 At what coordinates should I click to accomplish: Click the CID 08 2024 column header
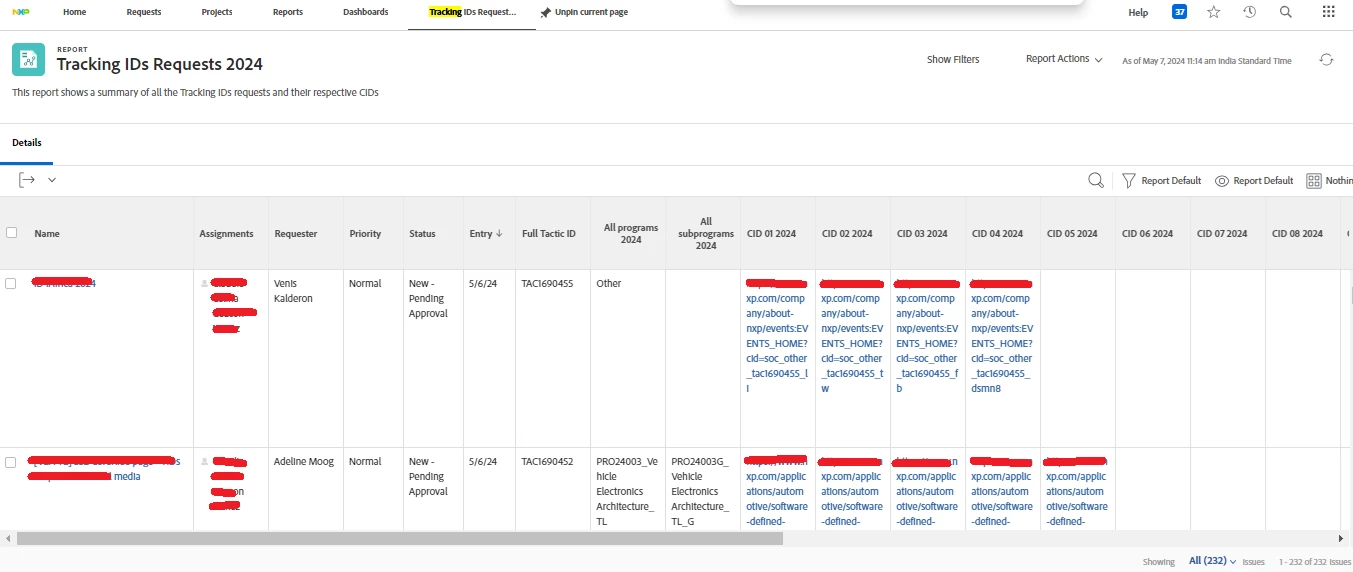(1297, 234)
